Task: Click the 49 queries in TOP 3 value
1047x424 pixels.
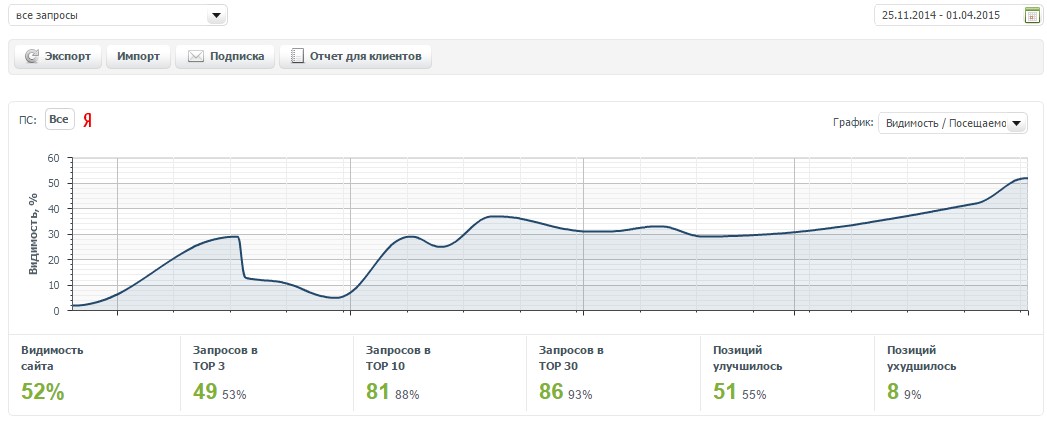Action: tap(205, 391)
